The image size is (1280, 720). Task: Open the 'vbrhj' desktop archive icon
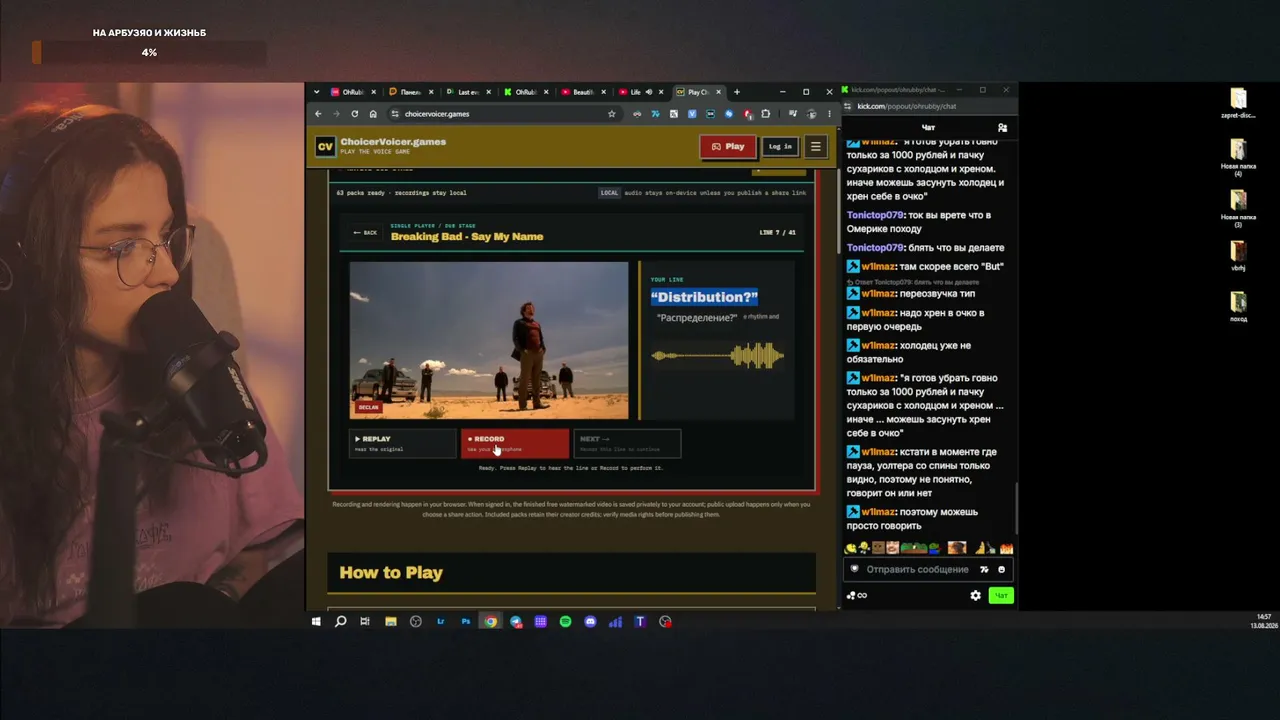tap(1238, 257)
